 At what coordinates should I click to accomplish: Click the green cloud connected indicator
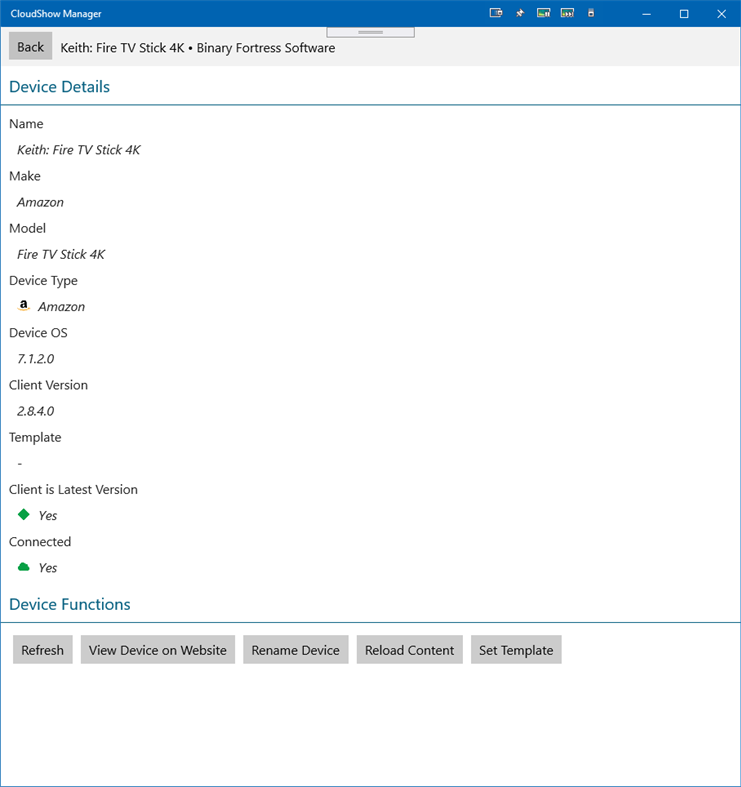[24, 567]
